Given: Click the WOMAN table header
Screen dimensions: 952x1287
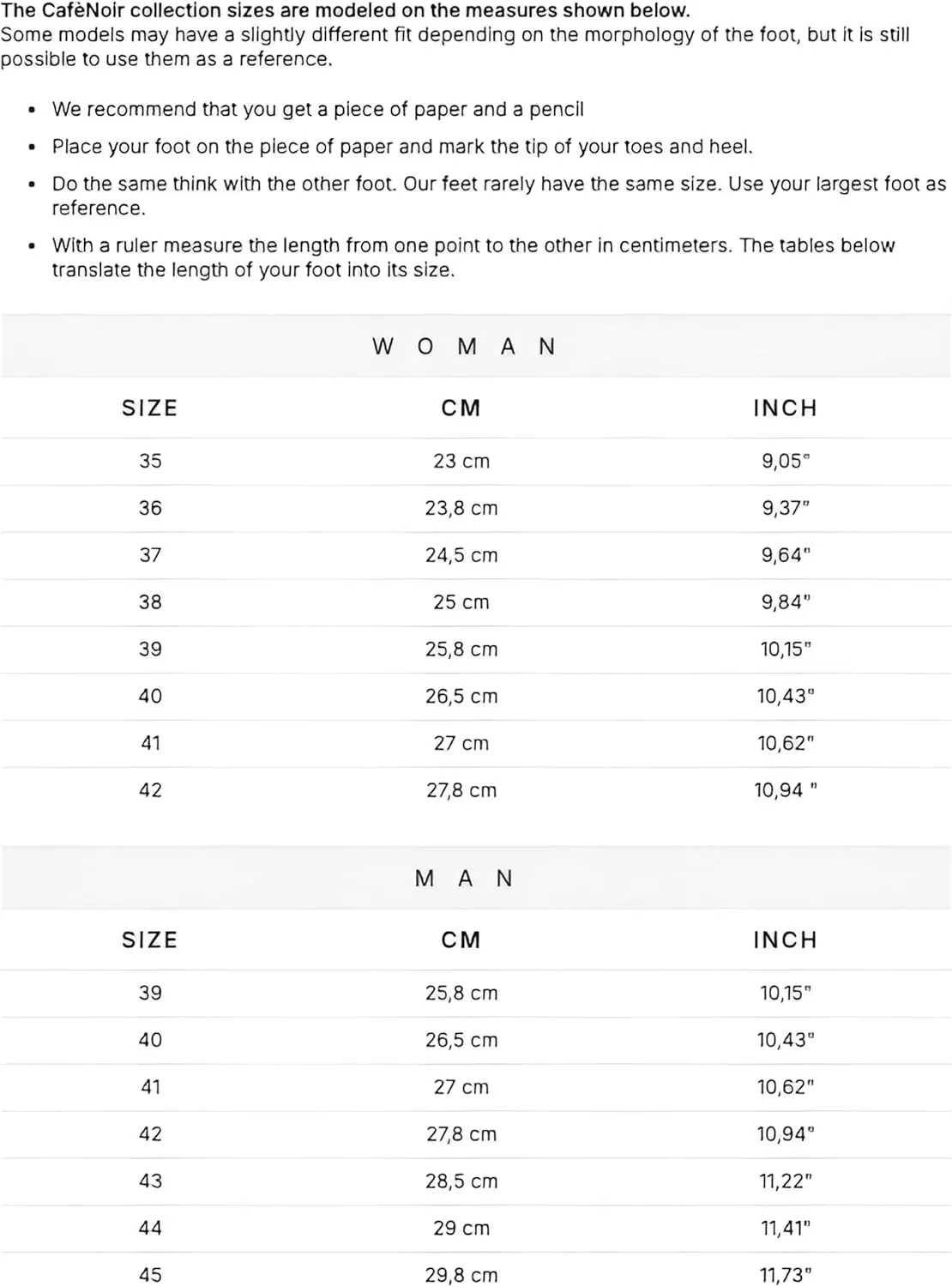Looking at the screenshot, I should pyautogui.click(x=464, y=347).
